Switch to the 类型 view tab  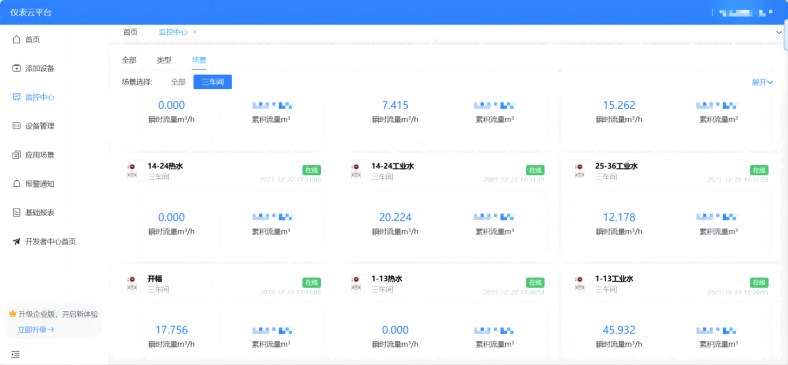[164, 60]
